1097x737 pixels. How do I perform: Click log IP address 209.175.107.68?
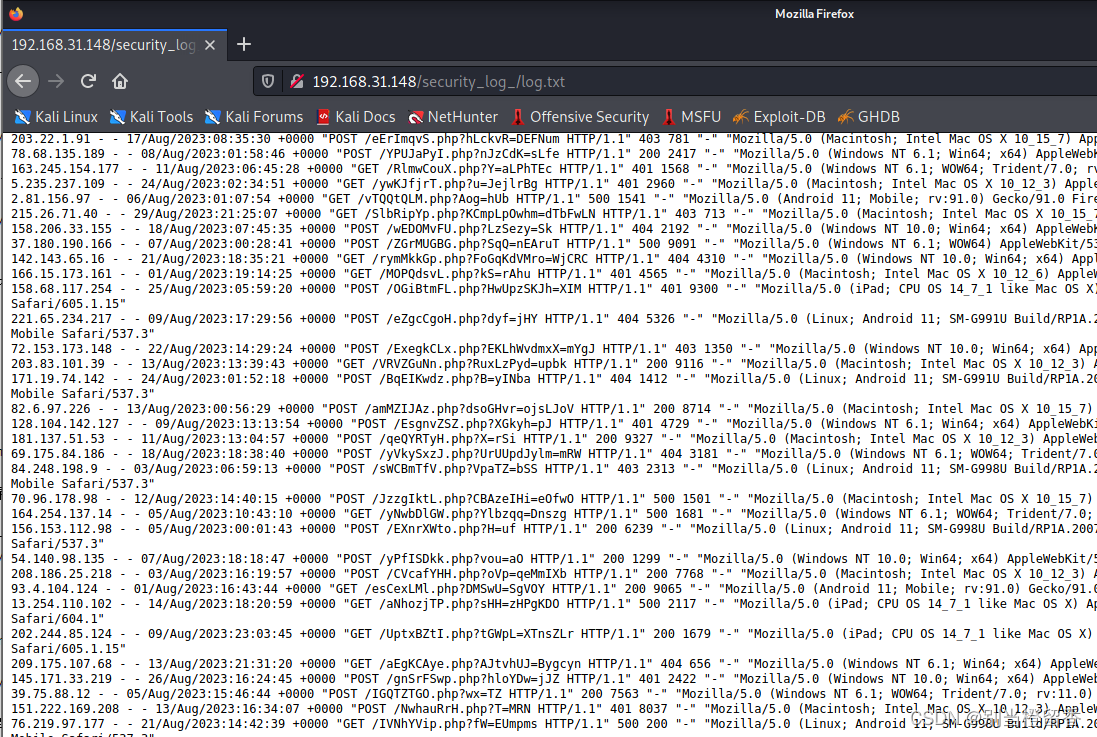click(61, 664)
